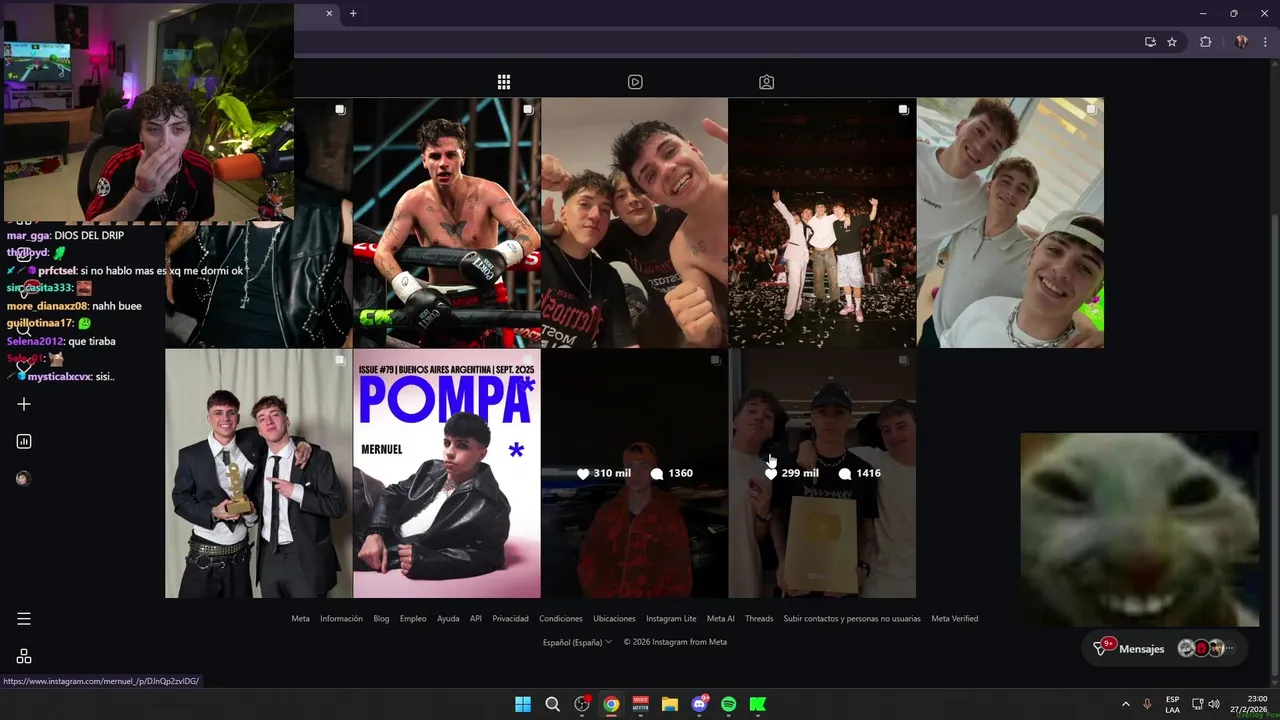Open the network and volume tray icons
The image size is (1280, 720).
[x=1208, y=704]
